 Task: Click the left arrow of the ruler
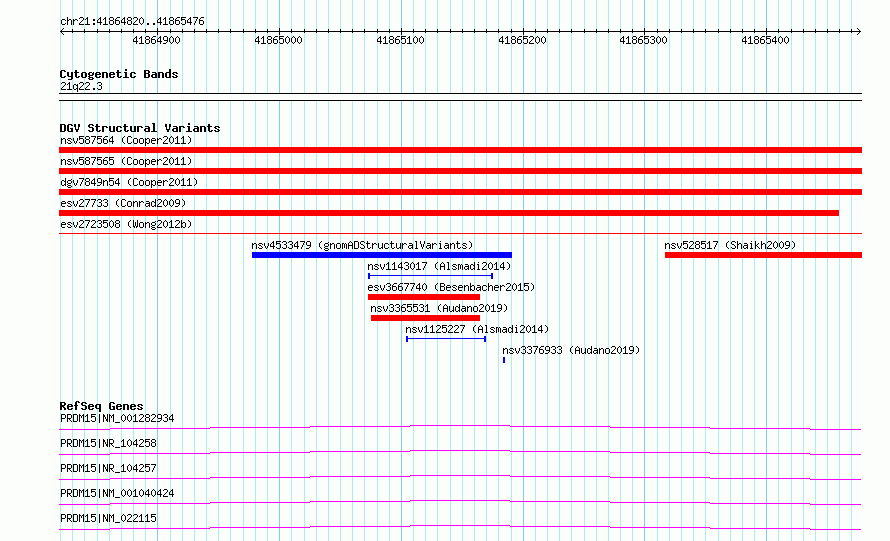coord(62,32)
